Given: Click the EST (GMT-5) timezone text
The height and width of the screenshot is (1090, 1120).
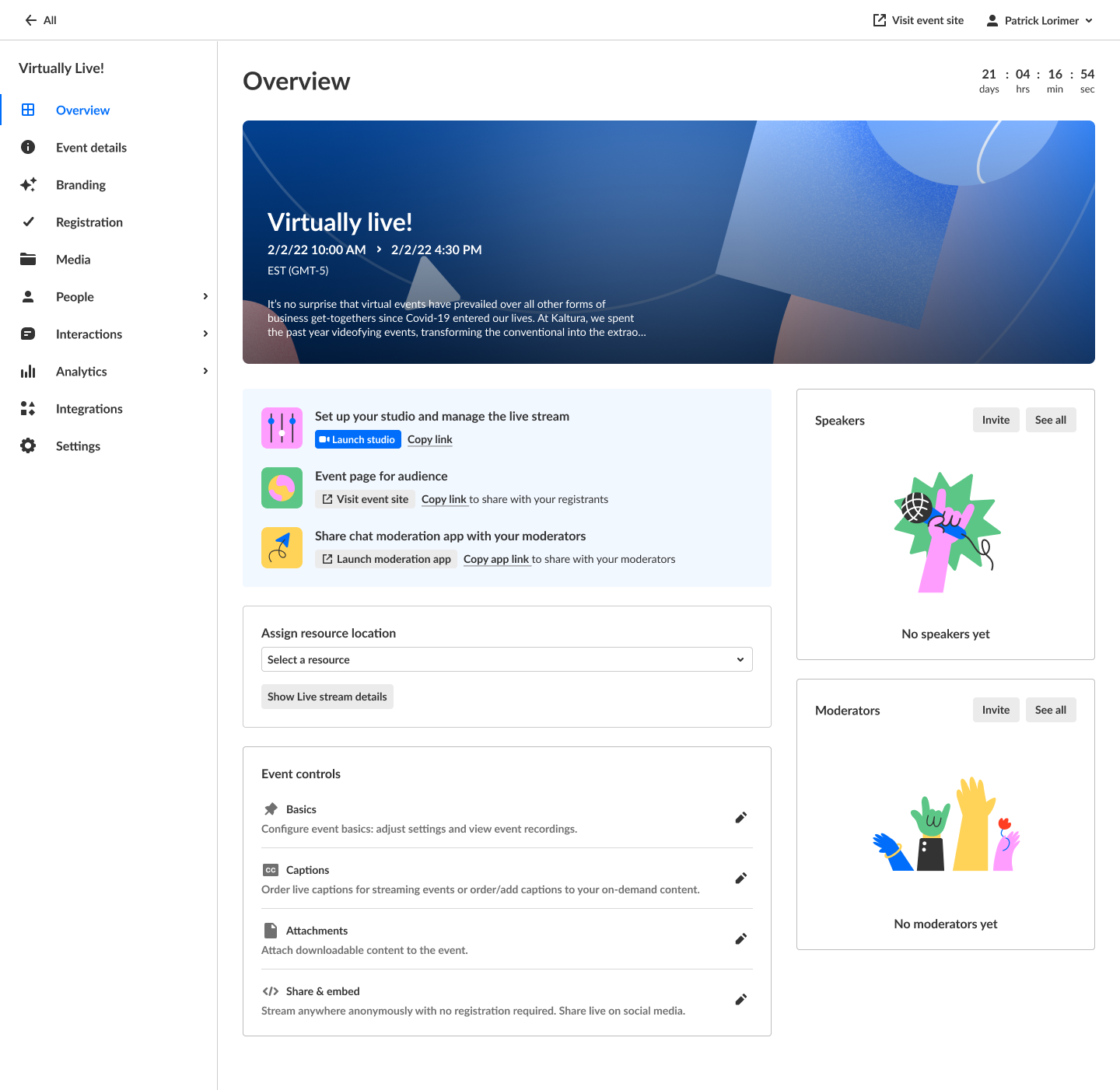Looking at the screenshot, I should click(298, 271).
